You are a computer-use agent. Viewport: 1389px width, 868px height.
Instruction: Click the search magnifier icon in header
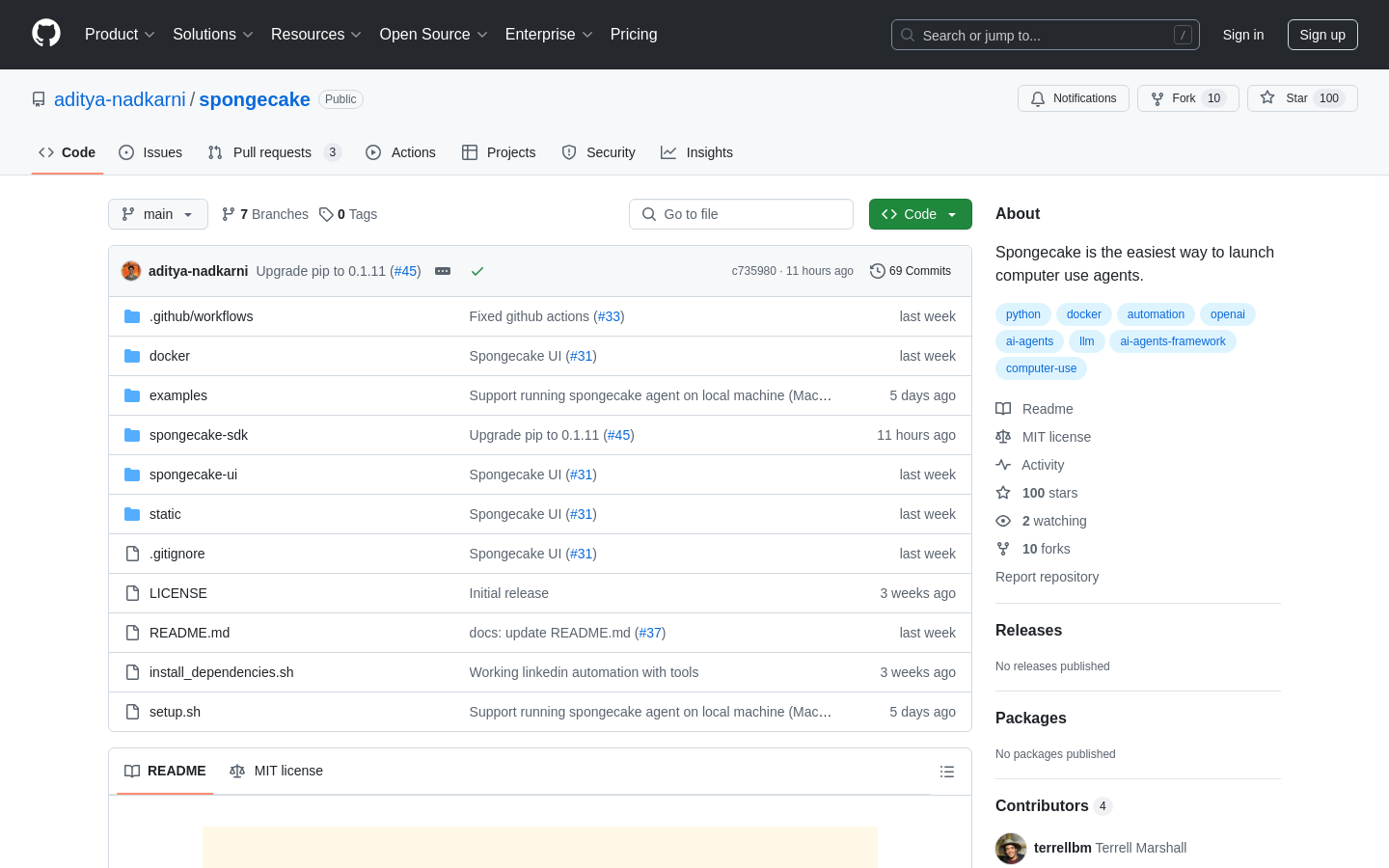tap(908, 35)
